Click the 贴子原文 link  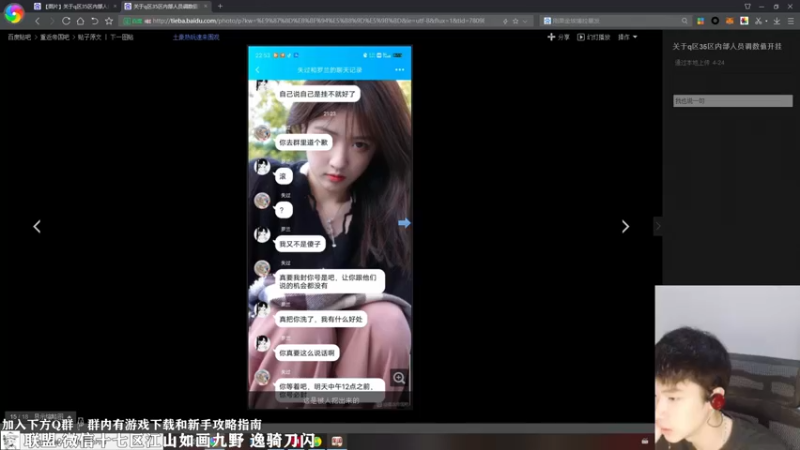point(89,37)
